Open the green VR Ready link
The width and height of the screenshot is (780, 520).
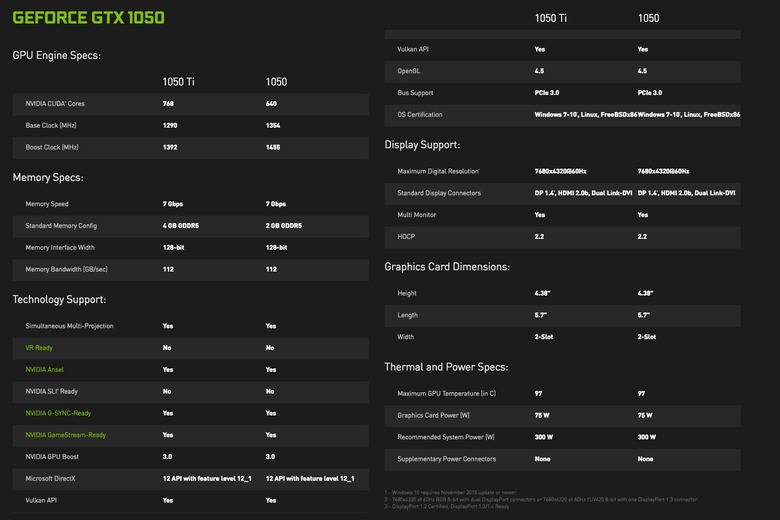39,348
